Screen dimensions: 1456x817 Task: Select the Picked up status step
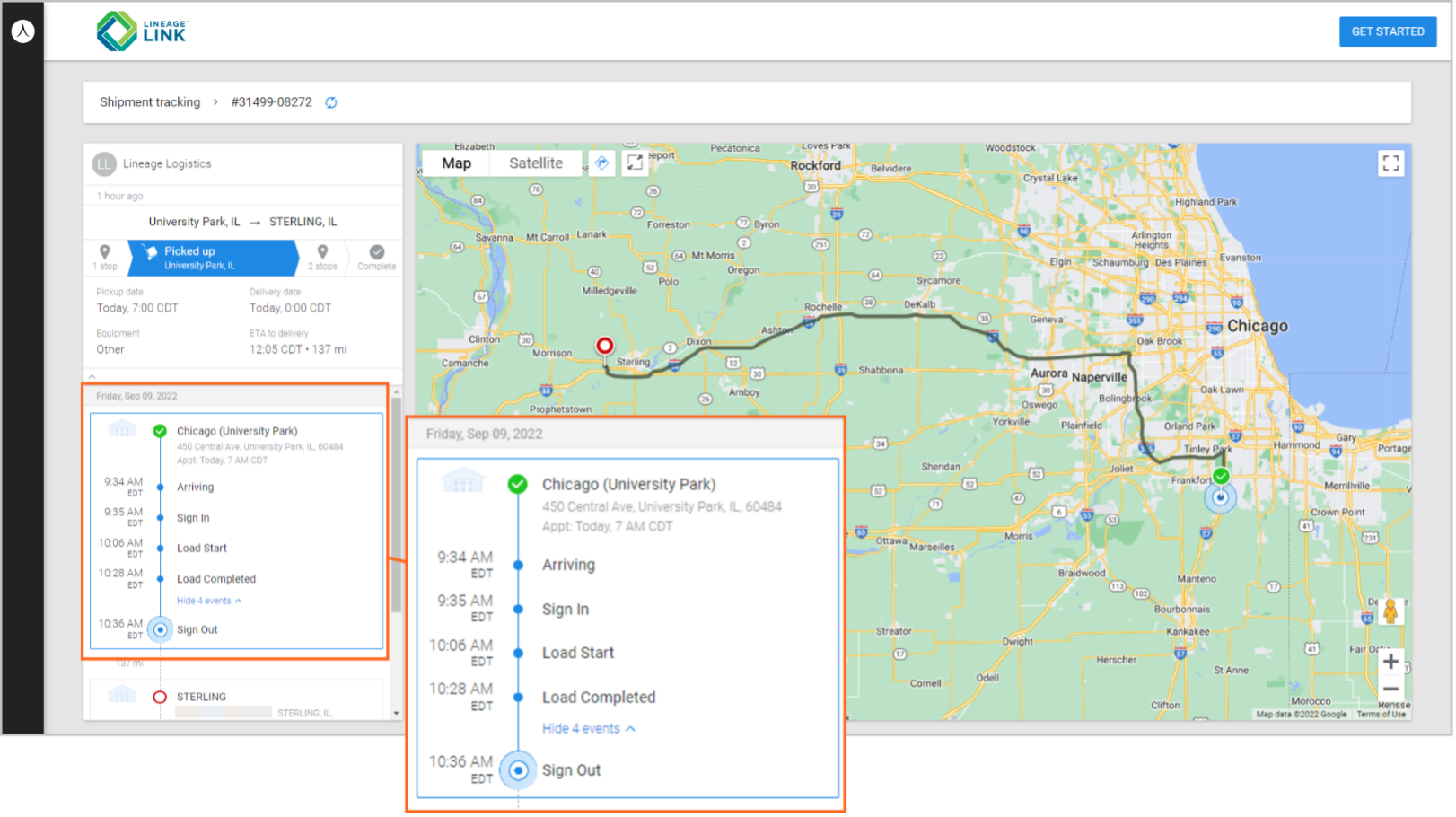214,258
